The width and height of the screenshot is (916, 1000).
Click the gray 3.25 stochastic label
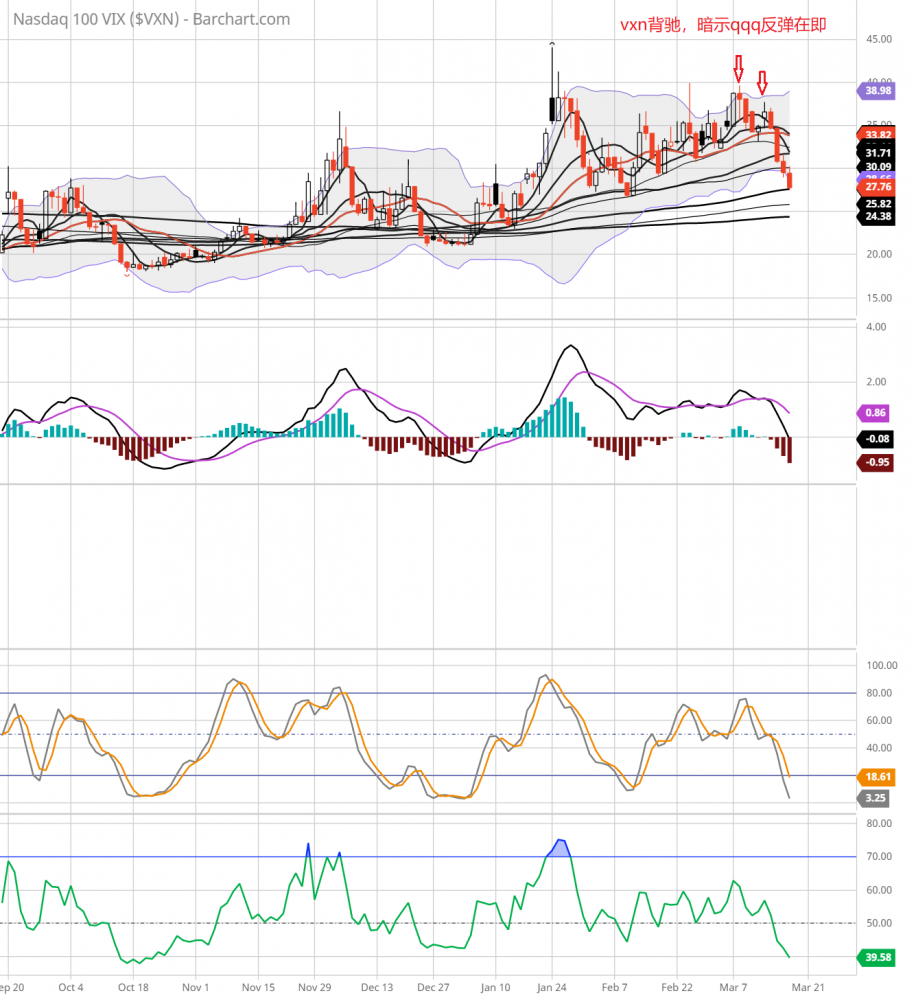[876, 798]
